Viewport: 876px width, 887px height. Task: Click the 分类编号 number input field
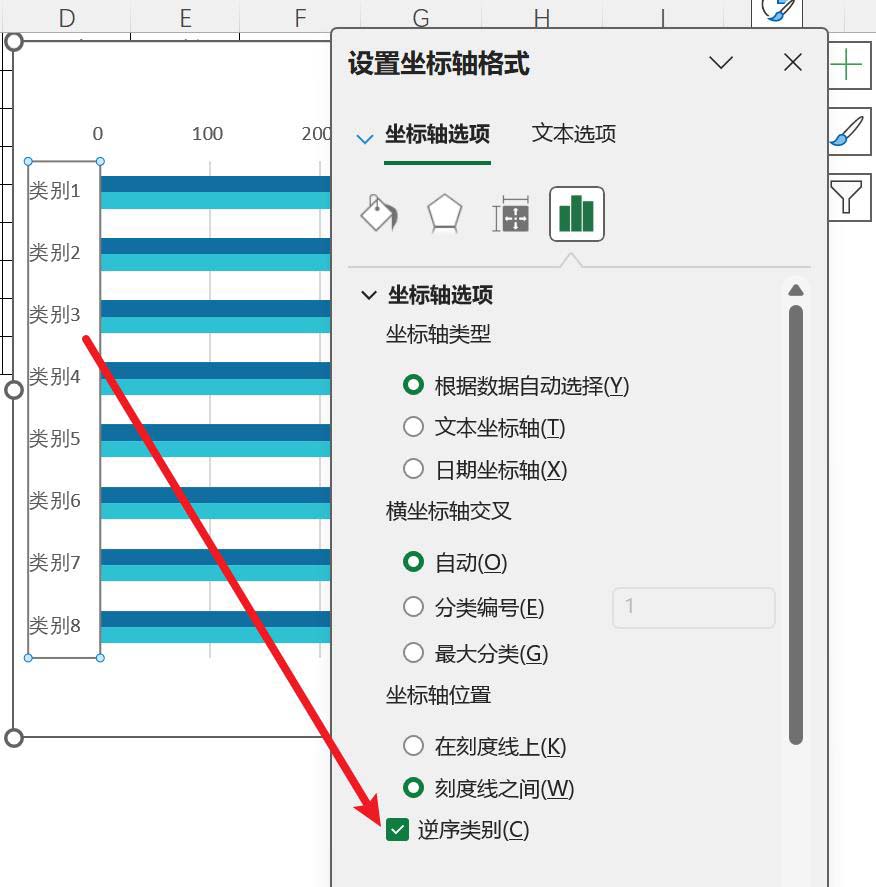point(693,607)
